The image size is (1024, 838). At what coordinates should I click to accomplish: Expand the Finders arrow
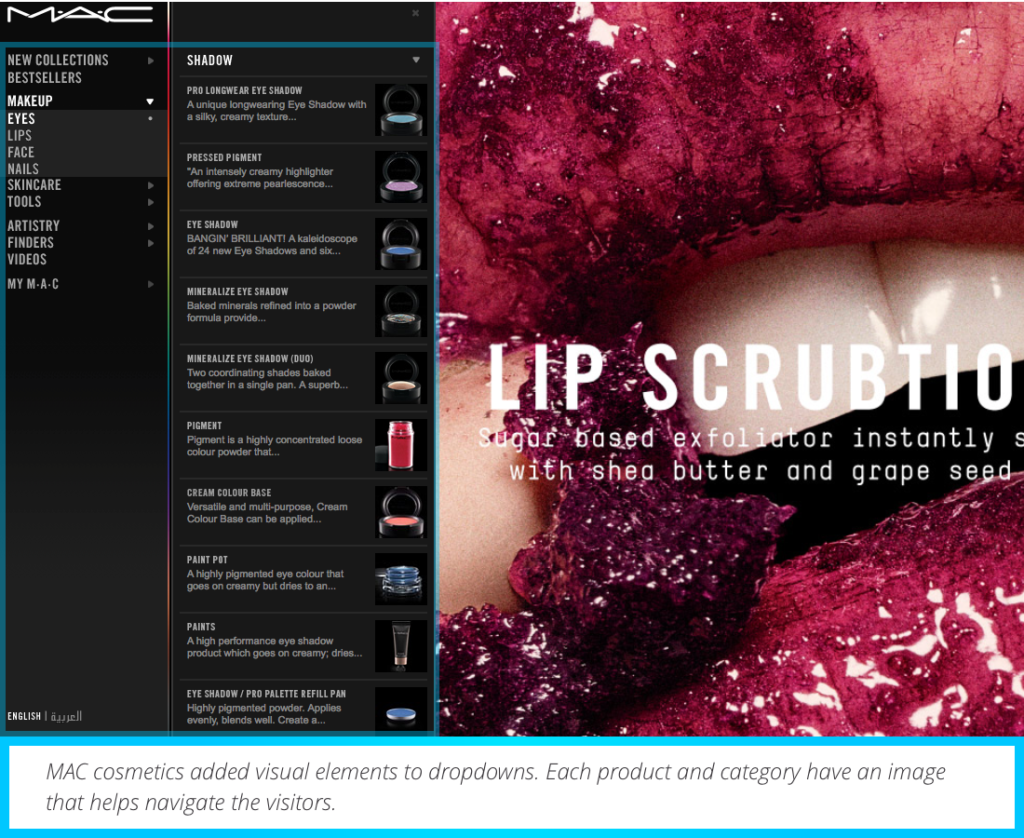[151, 243]
